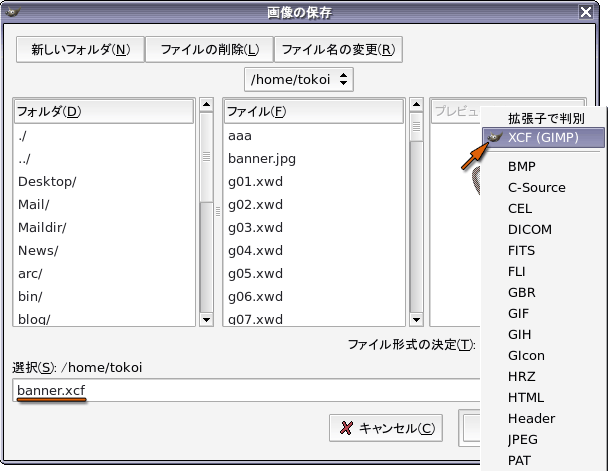Viewport: 608px width, 472px height.
Task: Select CEL file format
Action: [x=544, y=208]
